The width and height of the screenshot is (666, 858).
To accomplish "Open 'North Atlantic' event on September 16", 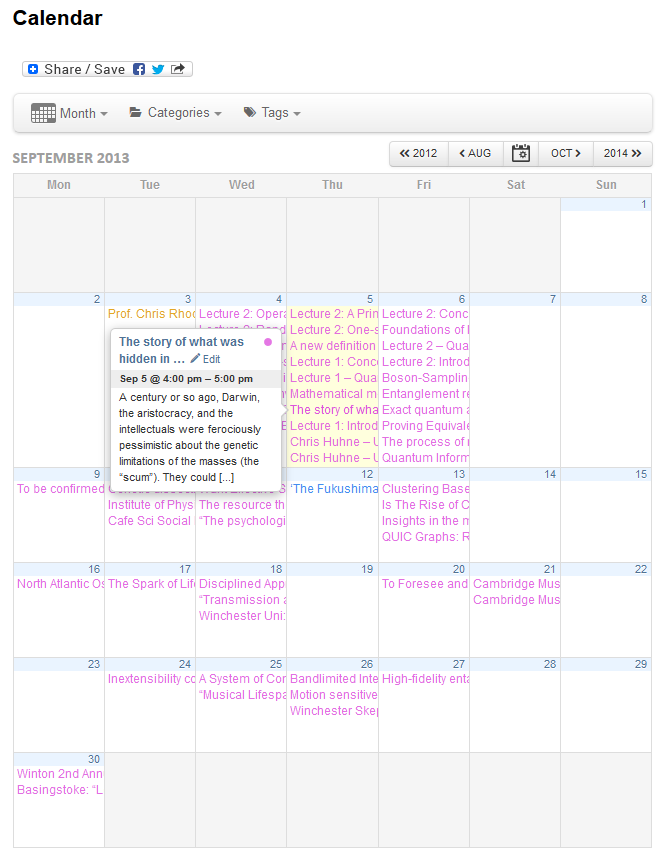I will pyautogui.click(x=60, y=584).
